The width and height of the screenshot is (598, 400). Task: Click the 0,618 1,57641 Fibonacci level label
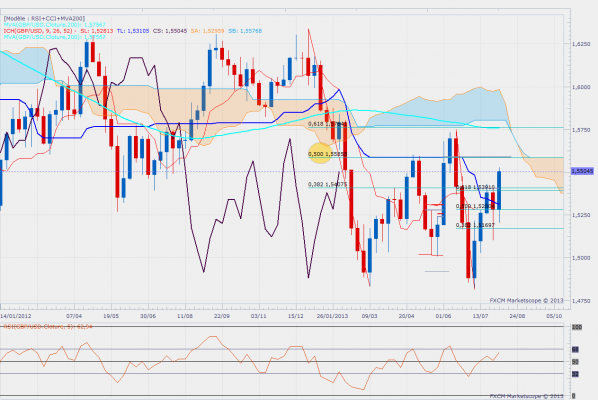coord(328,124)
